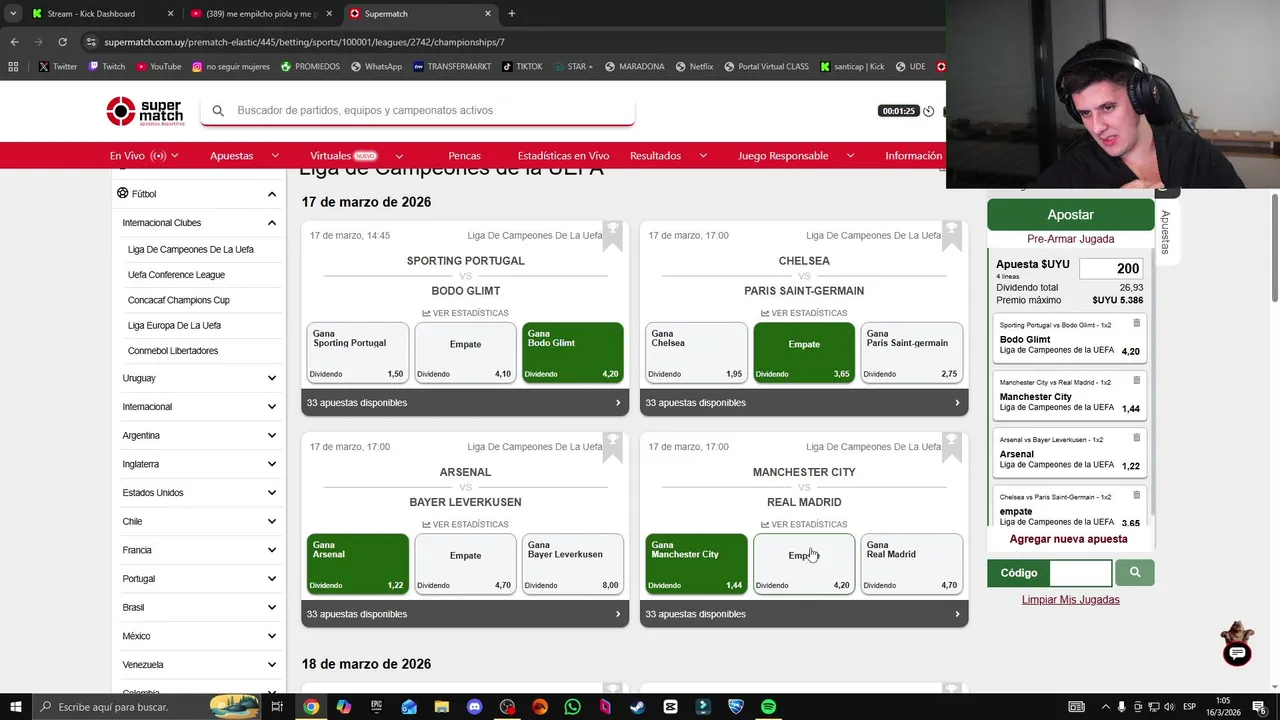Expand the Brasil sidebar section
Viewport: 1280px width, 720px height.
coord(199,607)
